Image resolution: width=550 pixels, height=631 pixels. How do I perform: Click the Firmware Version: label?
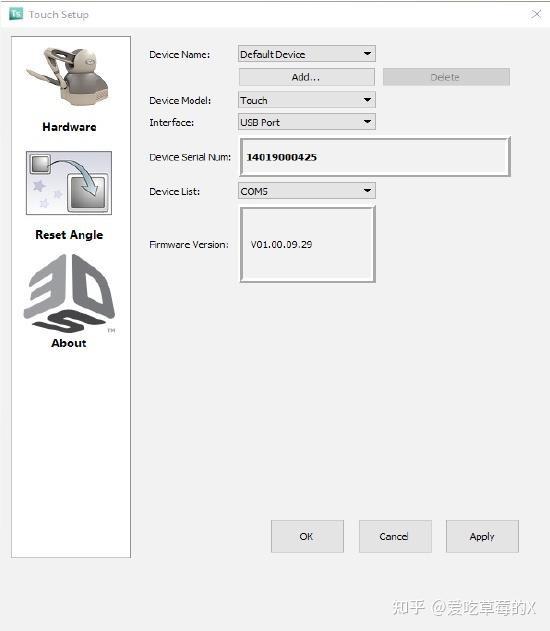189,245
